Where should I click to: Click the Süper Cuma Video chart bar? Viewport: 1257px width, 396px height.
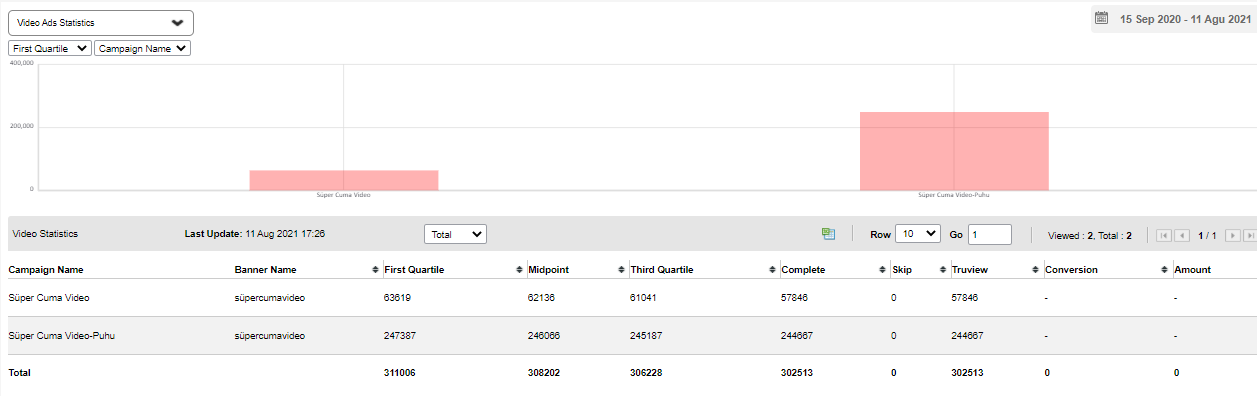[x=344, y=180]
